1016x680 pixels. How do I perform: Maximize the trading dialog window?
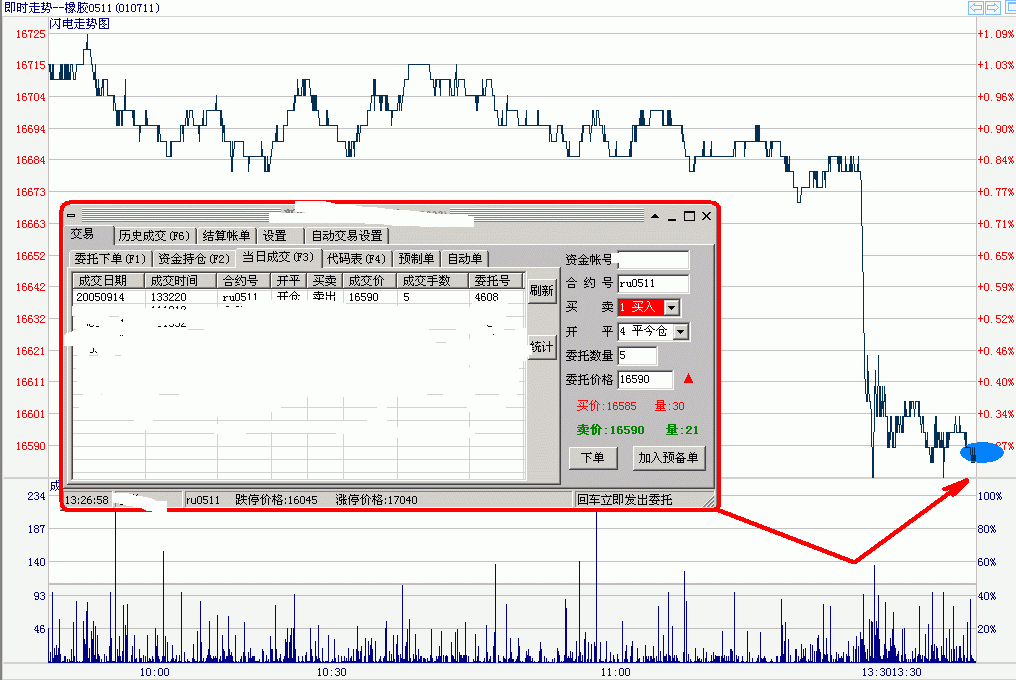(x=689, y=216)
